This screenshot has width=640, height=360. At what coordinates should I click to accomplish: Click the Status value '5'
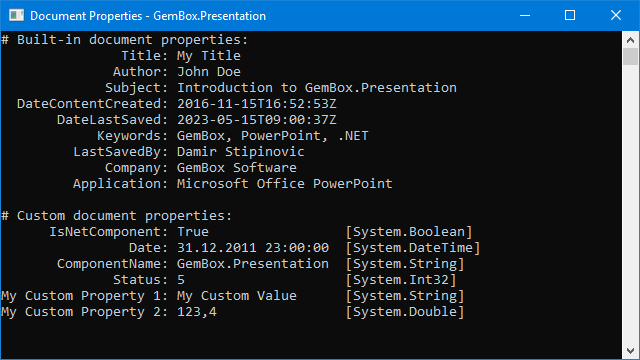(181, 280)
